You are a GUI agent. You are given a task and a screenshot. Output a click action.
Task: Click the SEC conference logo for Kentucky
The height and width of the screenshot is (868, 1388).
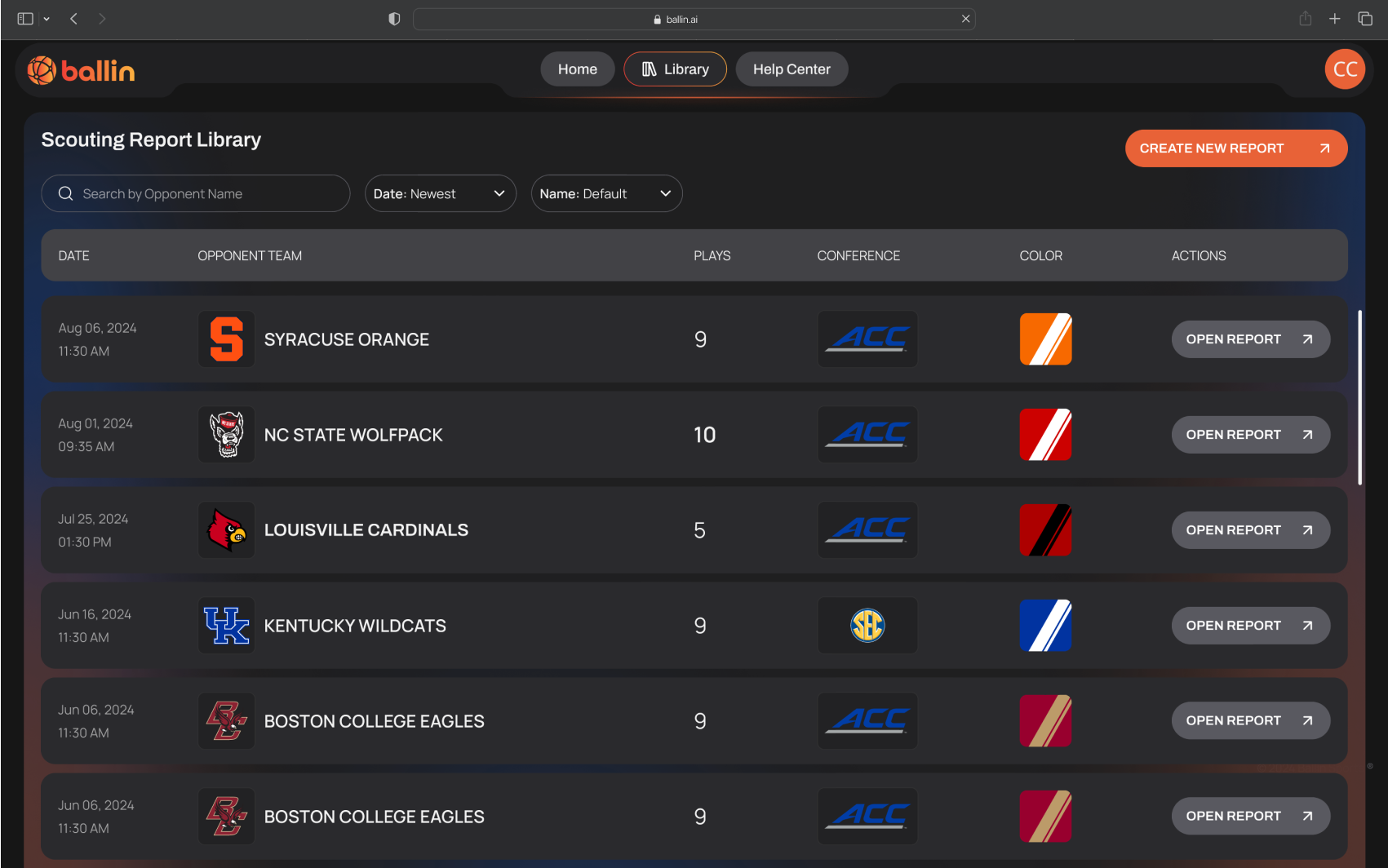point(867,626)
